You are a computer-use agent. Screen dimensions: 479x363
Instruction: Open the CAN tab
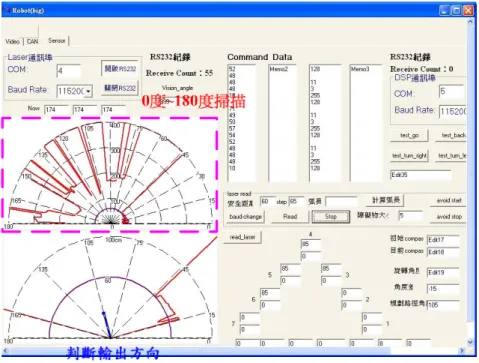(32, 42)
